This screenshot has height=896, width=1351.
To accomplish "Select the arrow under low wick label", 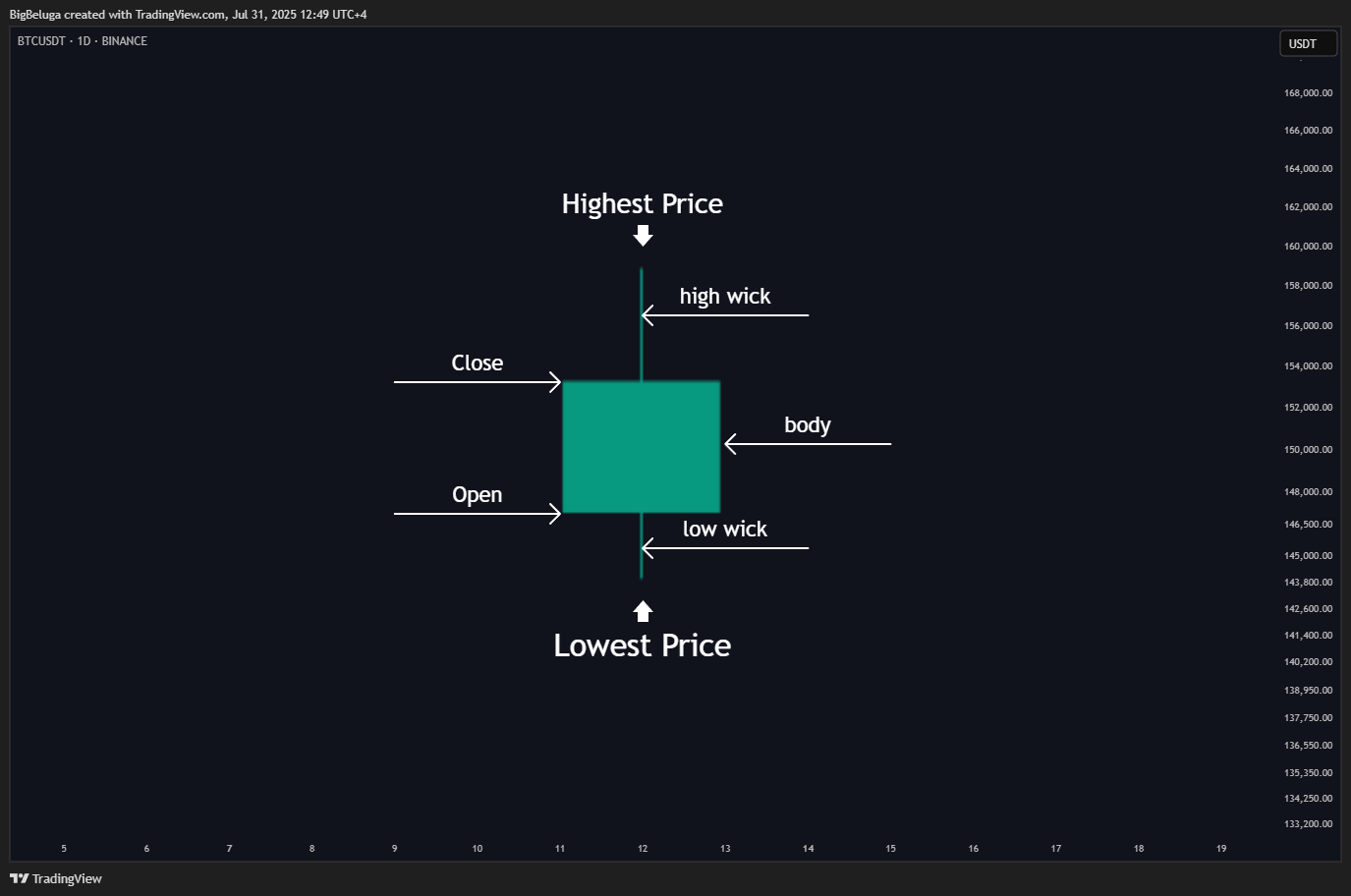I will [725, 548].
